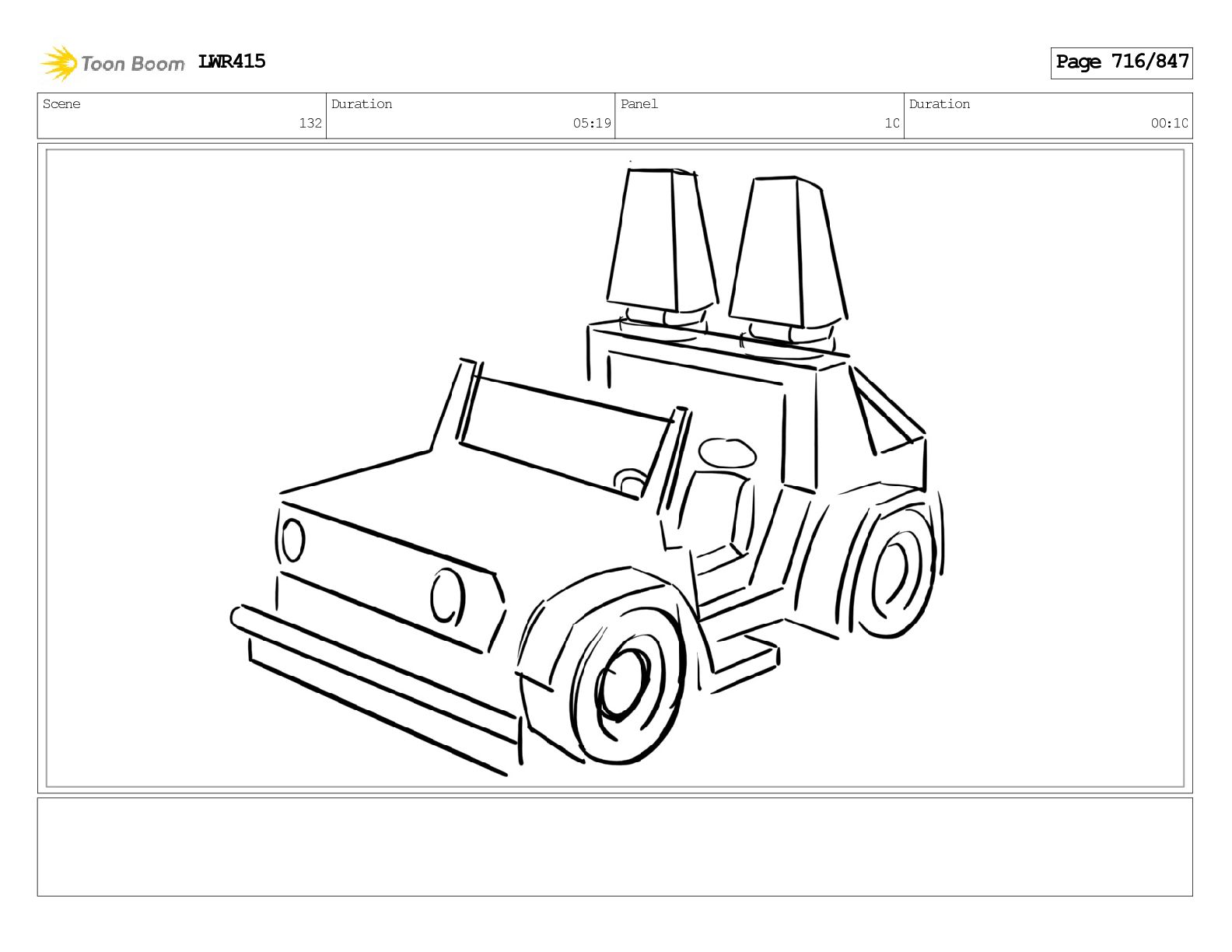1232x952 pixels.
Task: Click the Panel label
Action: 639,104
